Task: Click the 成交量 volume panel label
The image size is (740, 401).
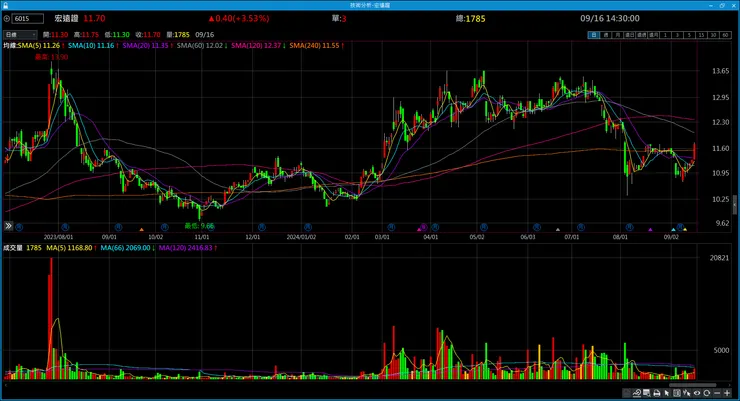Action: (13, 248)
